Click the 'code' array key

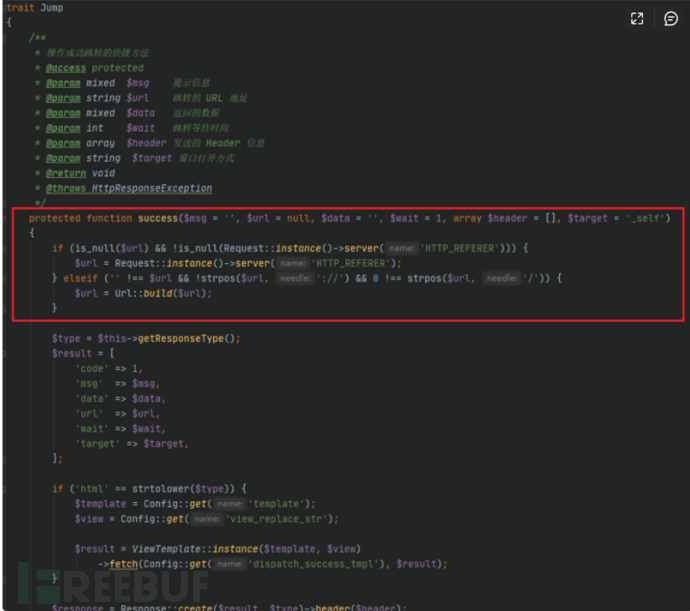point(92,368)
